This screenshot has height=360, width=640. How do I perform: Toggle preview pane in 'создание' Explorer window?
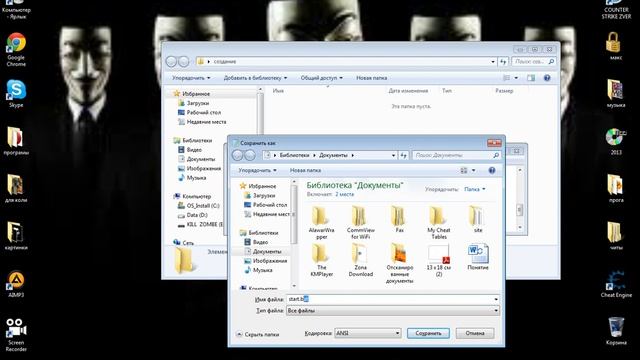coord(531,78)
